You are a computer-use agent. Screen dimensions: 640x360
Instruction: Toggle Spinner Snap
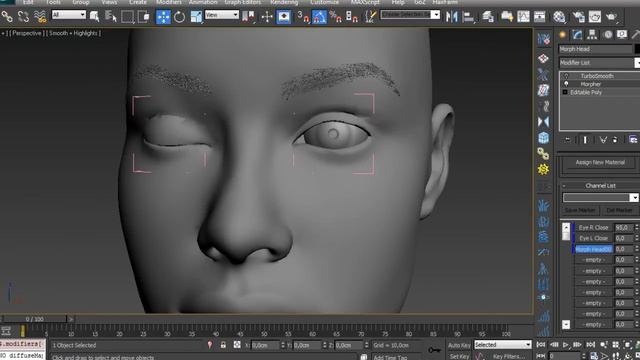(x=352, y=17)
